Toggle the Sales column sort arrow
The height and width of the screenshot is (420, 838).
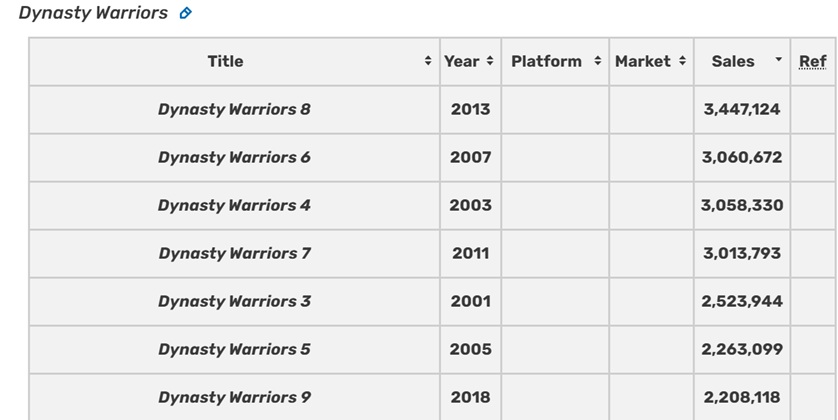click(x=779, y=59)
